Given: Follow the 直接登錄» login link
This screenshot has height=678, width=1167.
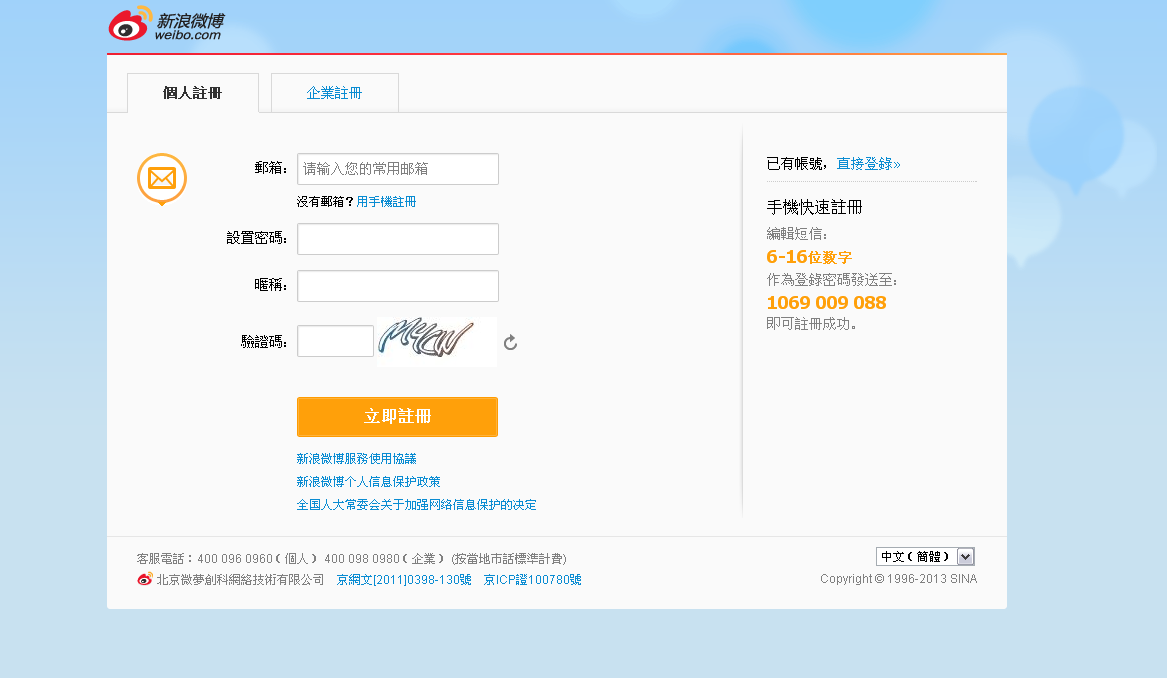Looking at the screenshot, I should [869, 164].
